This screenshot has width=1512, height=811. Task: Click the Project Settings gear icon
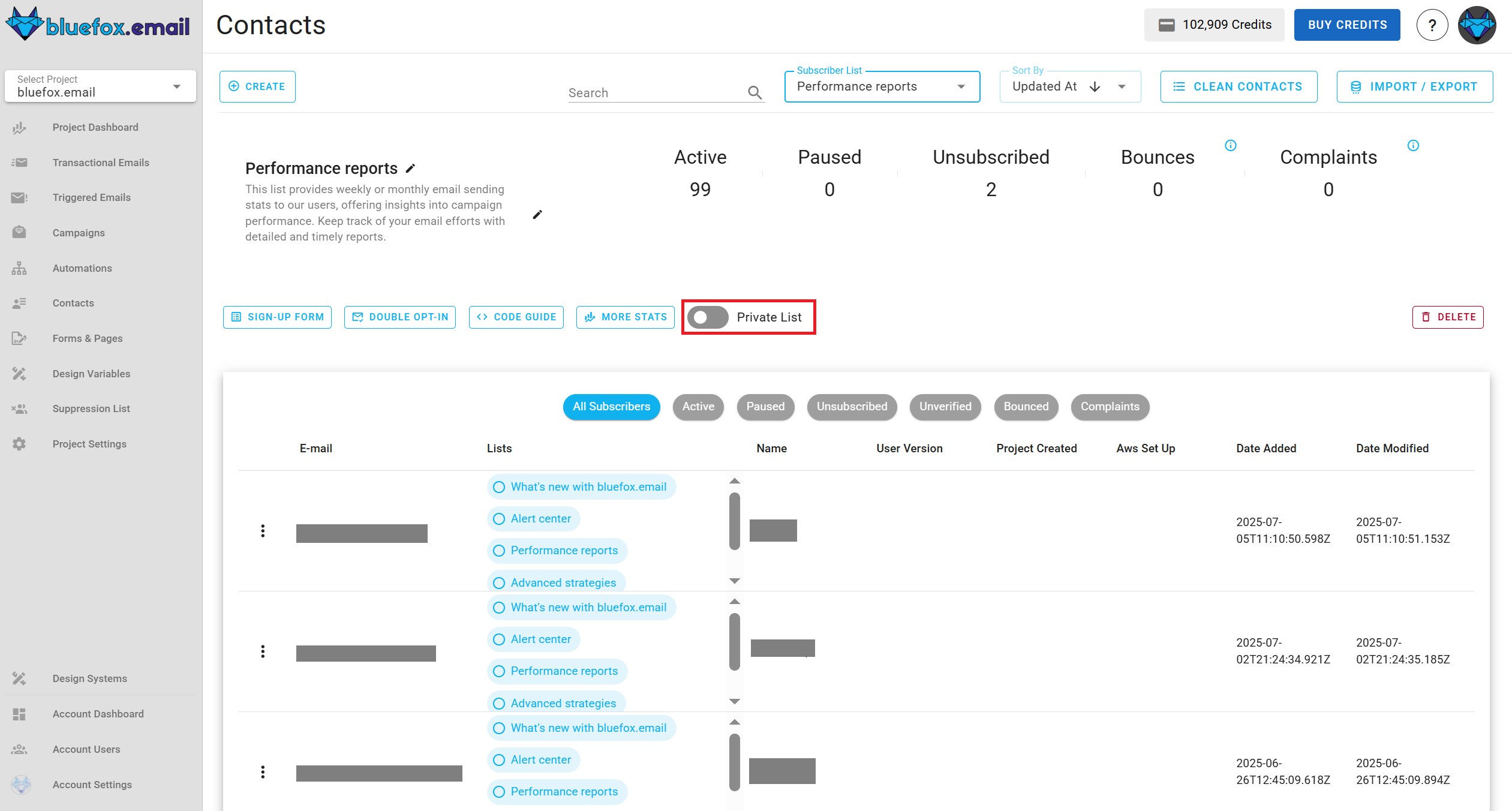[19, 444]
